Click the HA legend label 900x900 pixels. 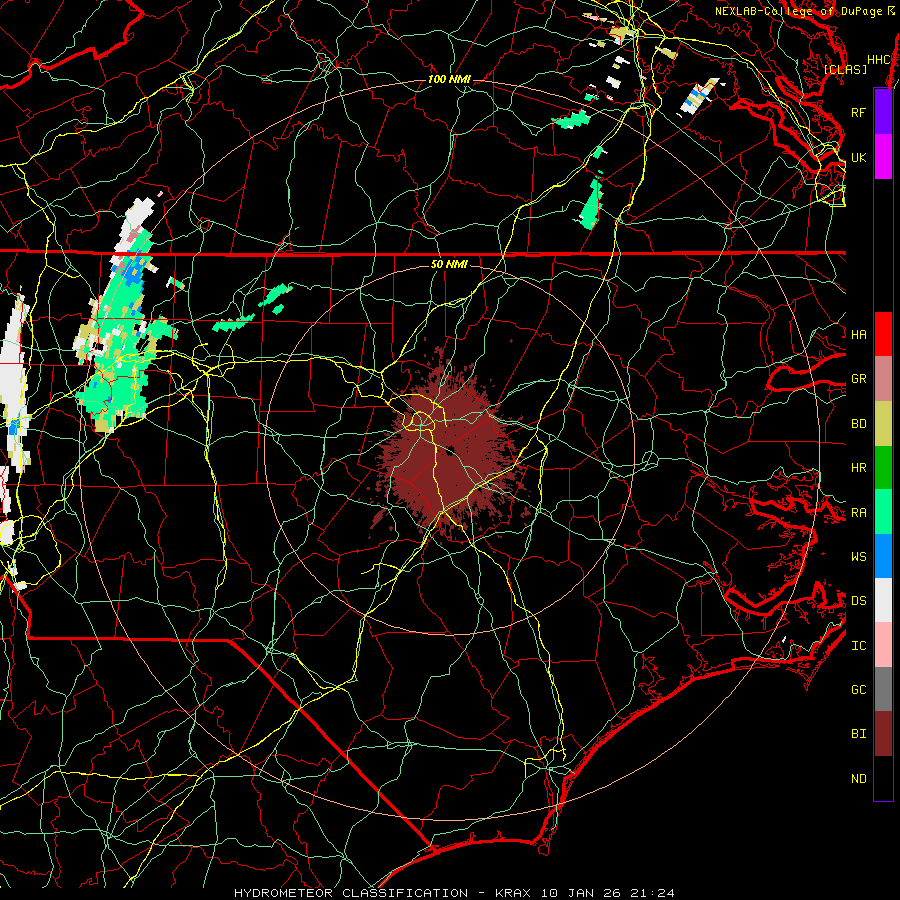(x=858, y=334)
